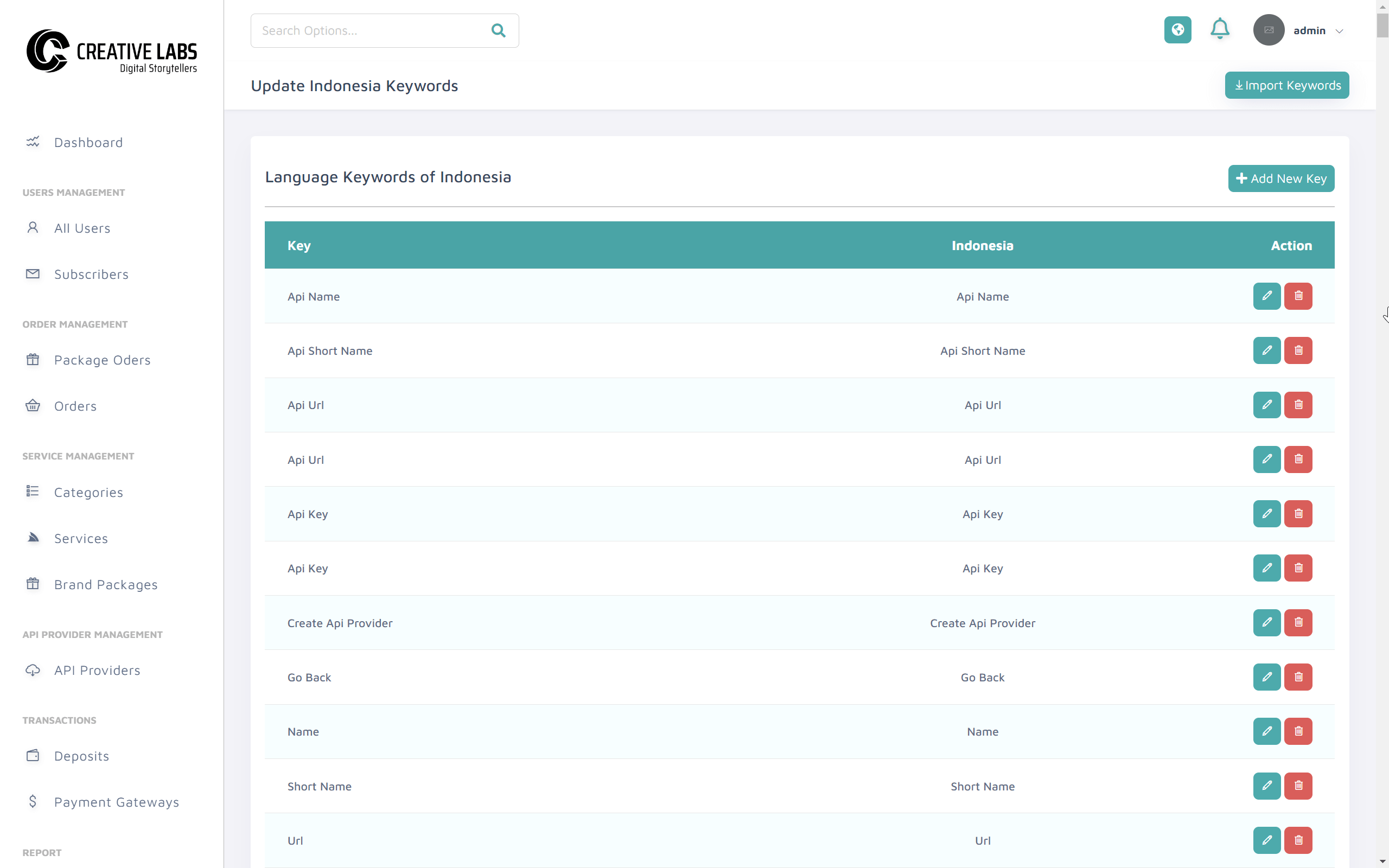This screenshot has height=868, width=1389.
Task: Click the dollar icon next to Payment Gateways
Action: (x=33, y=801)
